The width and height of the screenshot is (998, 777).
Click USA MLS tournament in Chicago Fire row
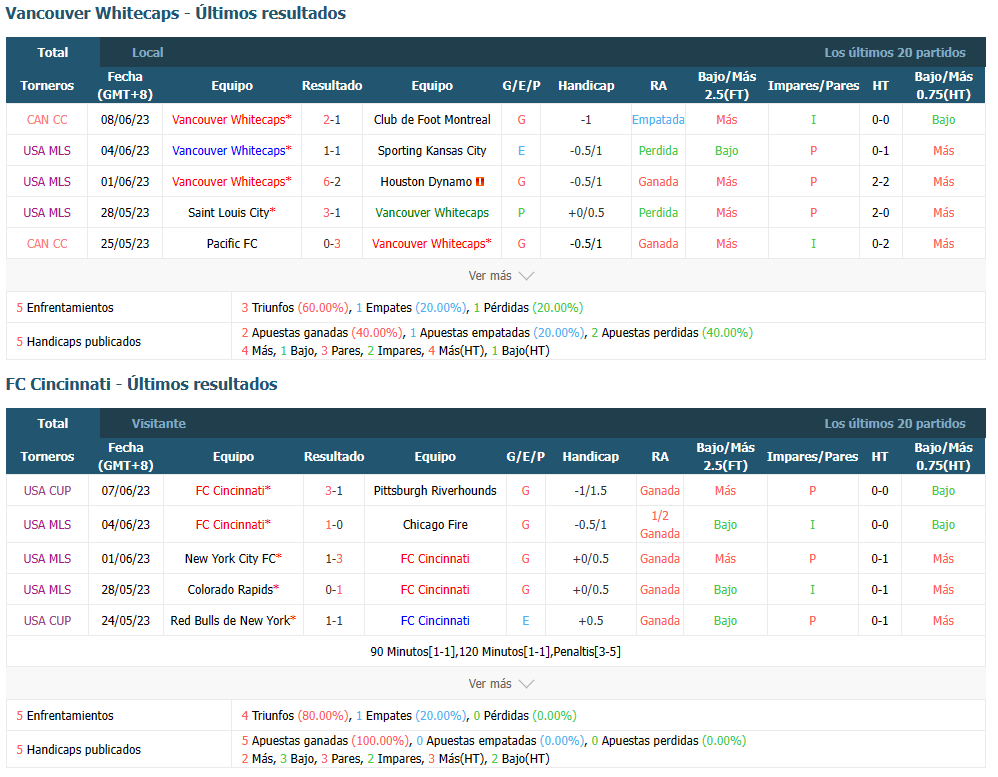47,524
